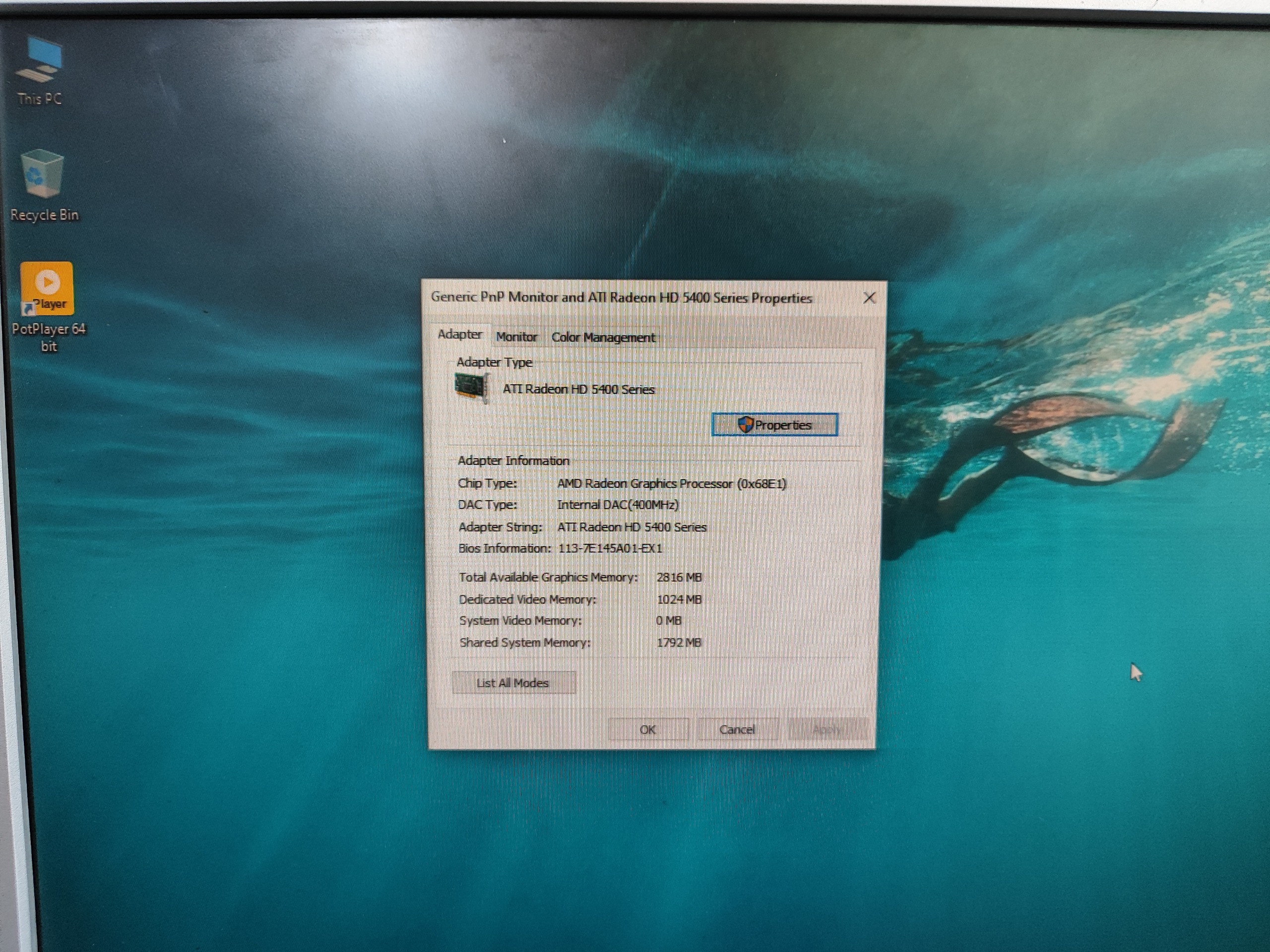Click the Adapter Type group label
Viewport: 1270px width, 952px height.
(x=494, y=362)
